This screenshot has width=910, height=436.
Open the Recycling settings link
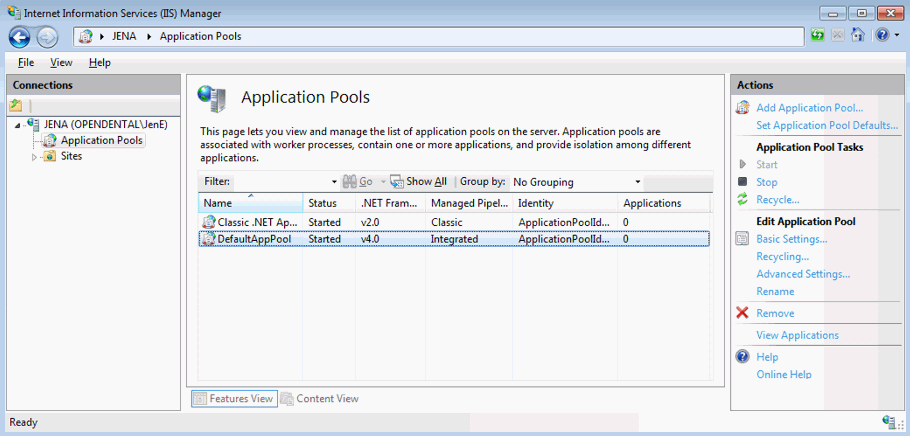coord(782,257)
